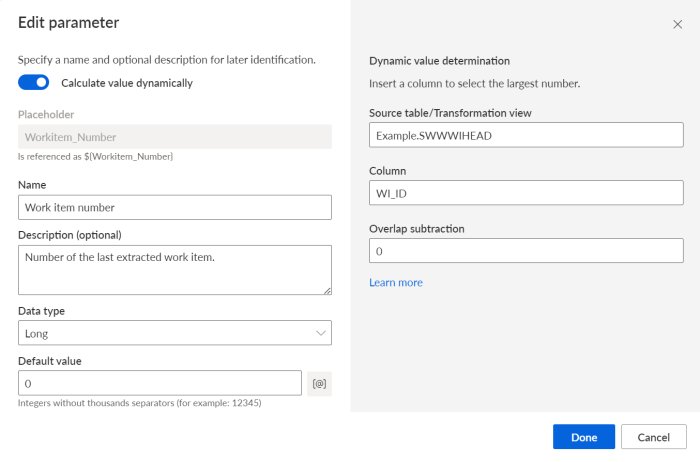700x462 pixels.
Task: Click the 'Is referenced as ${Workitem_Number}' hint
Action: [95, 157]
